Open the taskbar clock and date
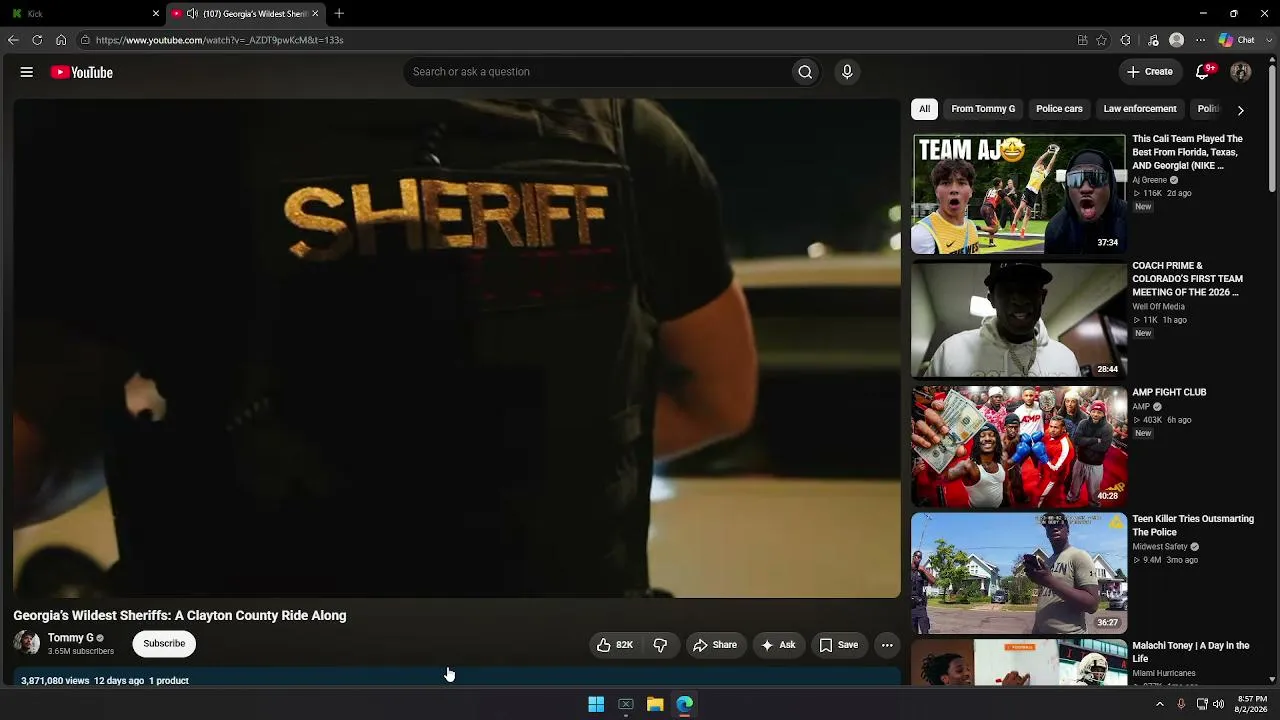 (1252, 704)
